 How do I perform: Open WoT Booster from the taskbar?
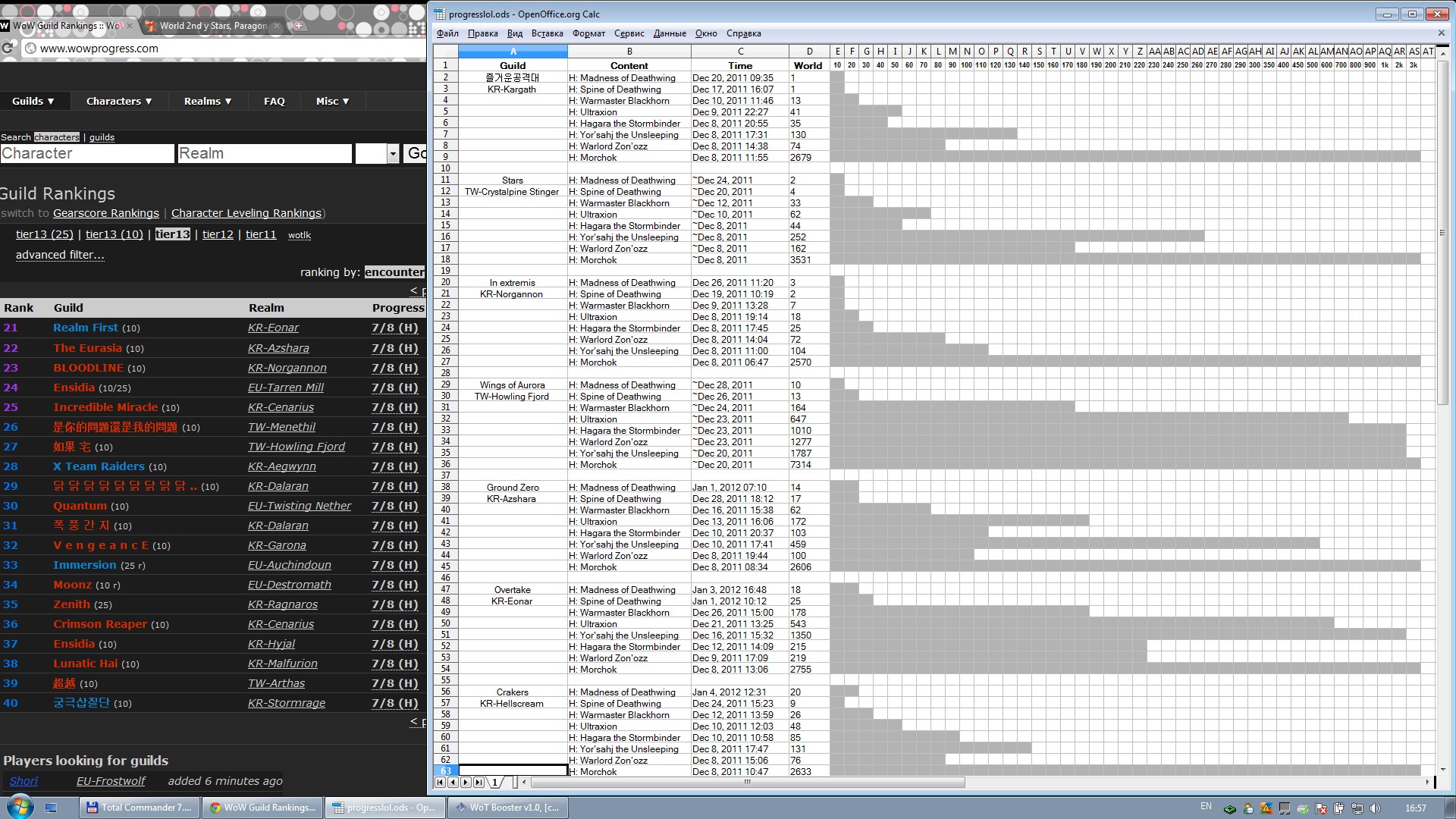507,808
